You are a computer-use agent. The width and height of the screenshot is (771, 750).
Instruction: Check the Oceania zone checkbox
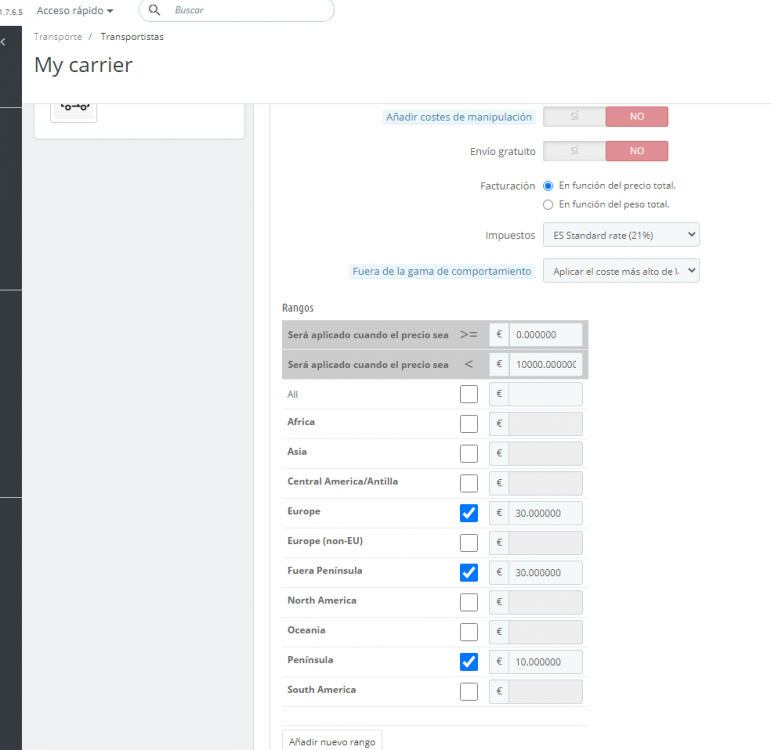pos(469,632)
